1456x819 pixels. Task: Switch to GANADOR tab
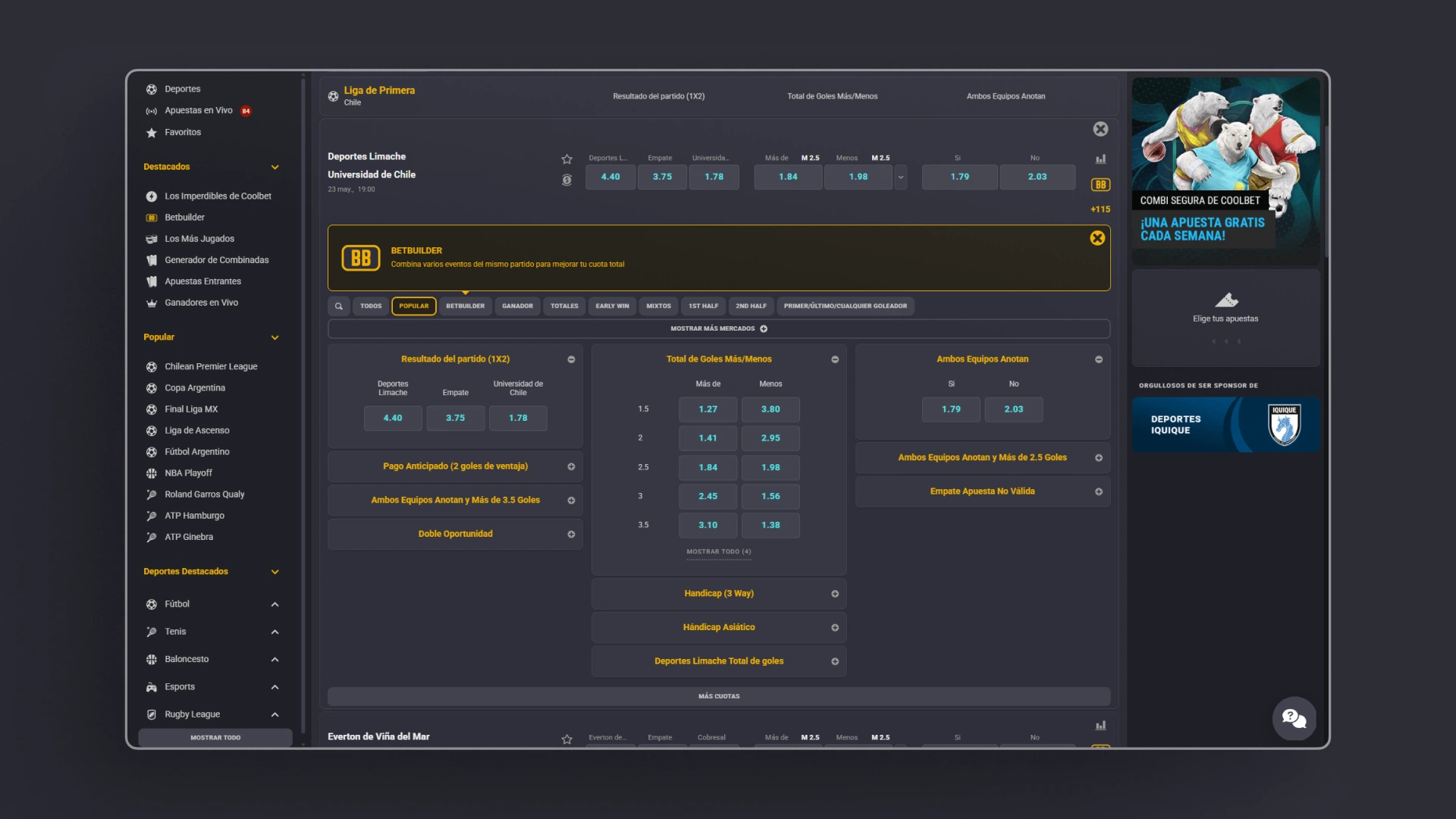(517, 306)
